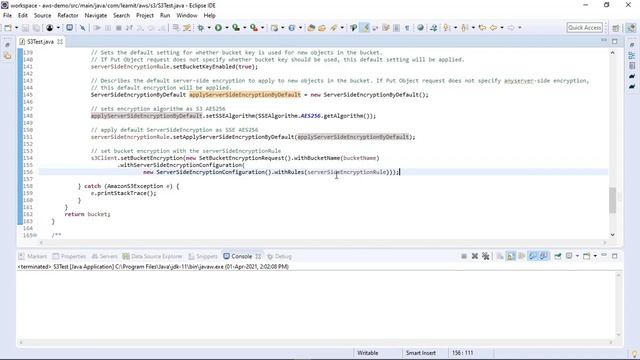640x360 pixels.
Task: Toggle the Package Explorer sidebar icon
Action: point(7,56)
